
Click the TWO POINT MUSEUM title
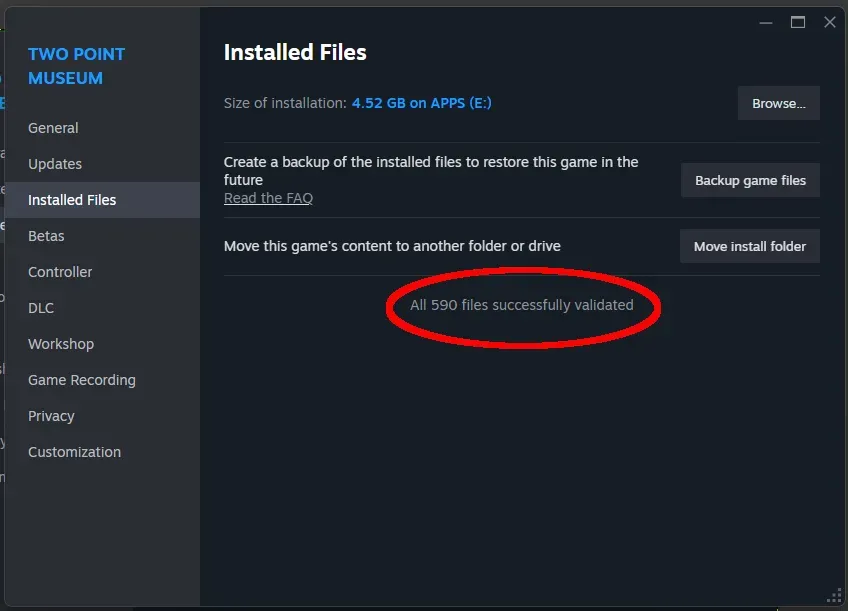tap(76, 66)
